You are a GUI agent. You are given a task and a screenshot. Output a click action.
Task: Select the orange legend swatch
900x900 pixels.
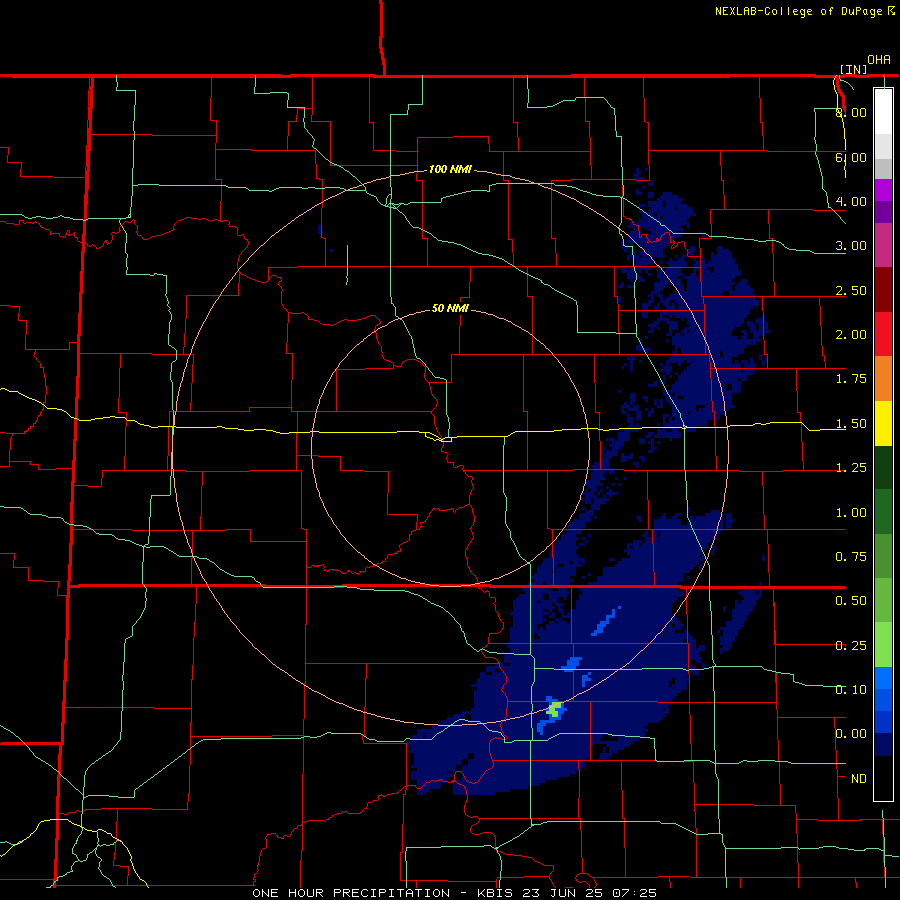pos(883,379)
